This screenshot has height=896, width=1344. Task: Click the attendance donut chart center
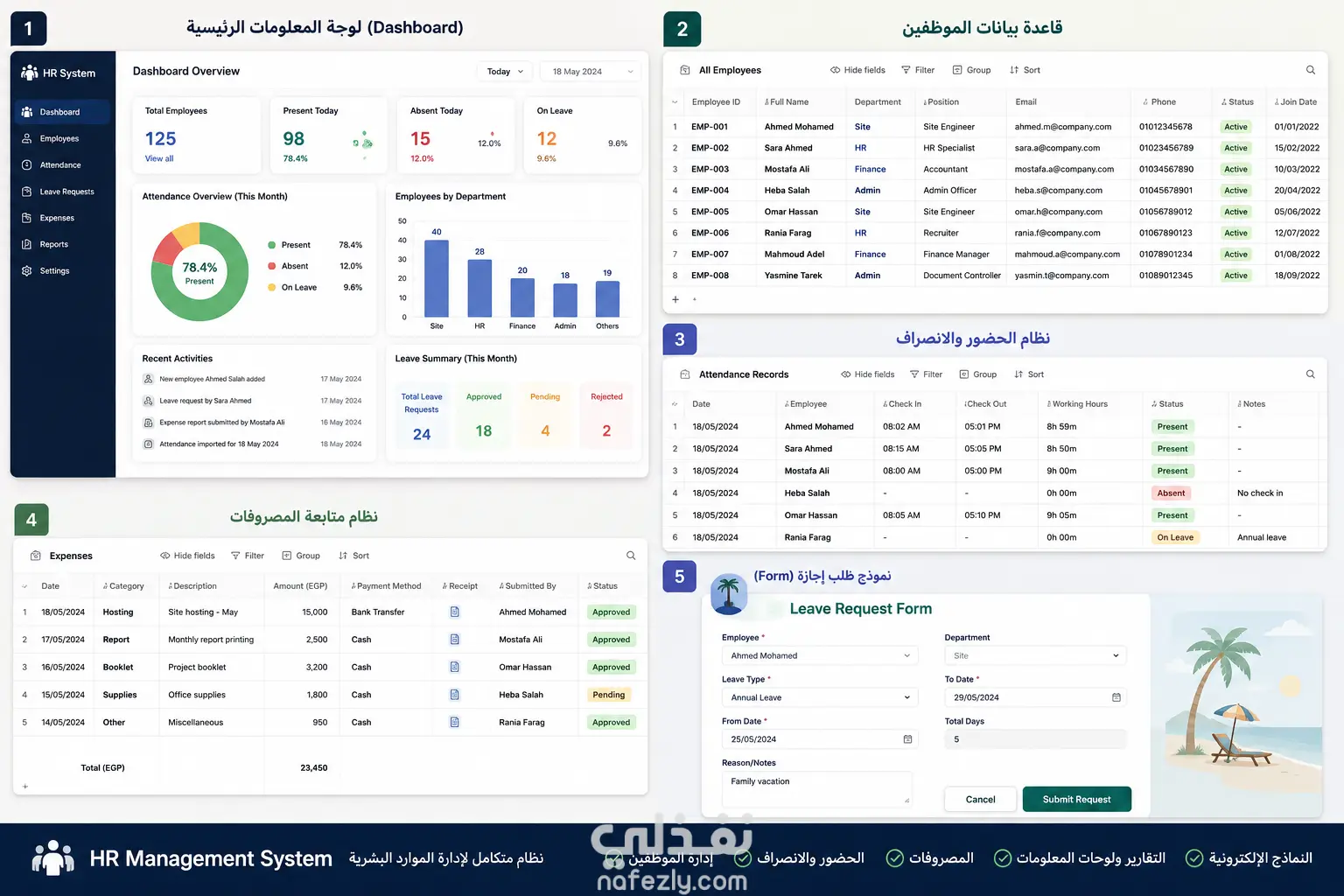[x=199, y=272]
